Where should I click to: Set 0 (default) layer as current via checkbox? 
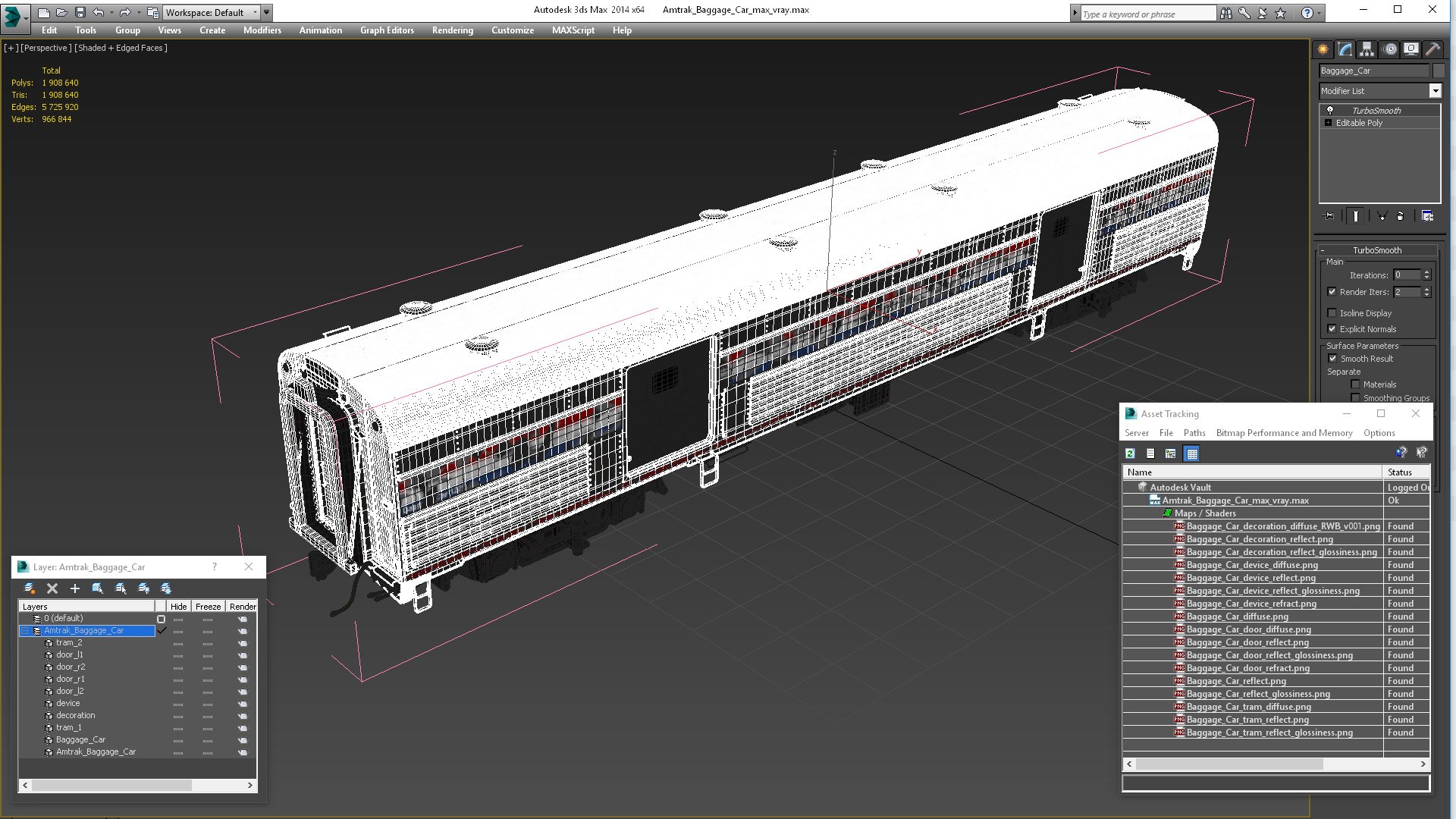[161, 619]
